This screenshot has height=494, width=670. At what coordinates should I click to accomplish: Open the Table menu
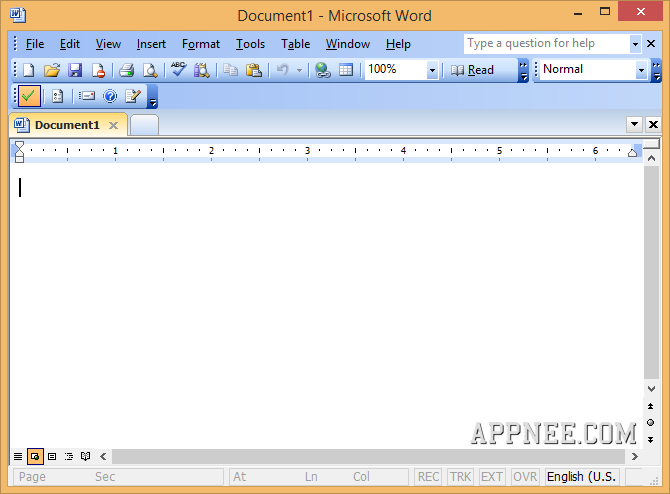click(x=295, y=44)
